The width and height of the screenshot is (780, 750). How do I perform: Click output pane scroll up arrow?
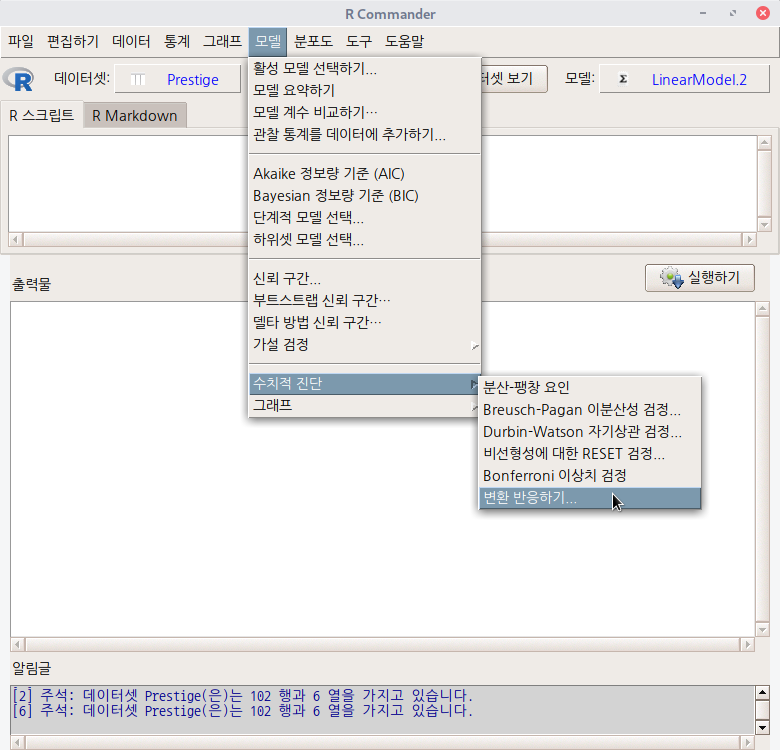click(x=762, y=309)
